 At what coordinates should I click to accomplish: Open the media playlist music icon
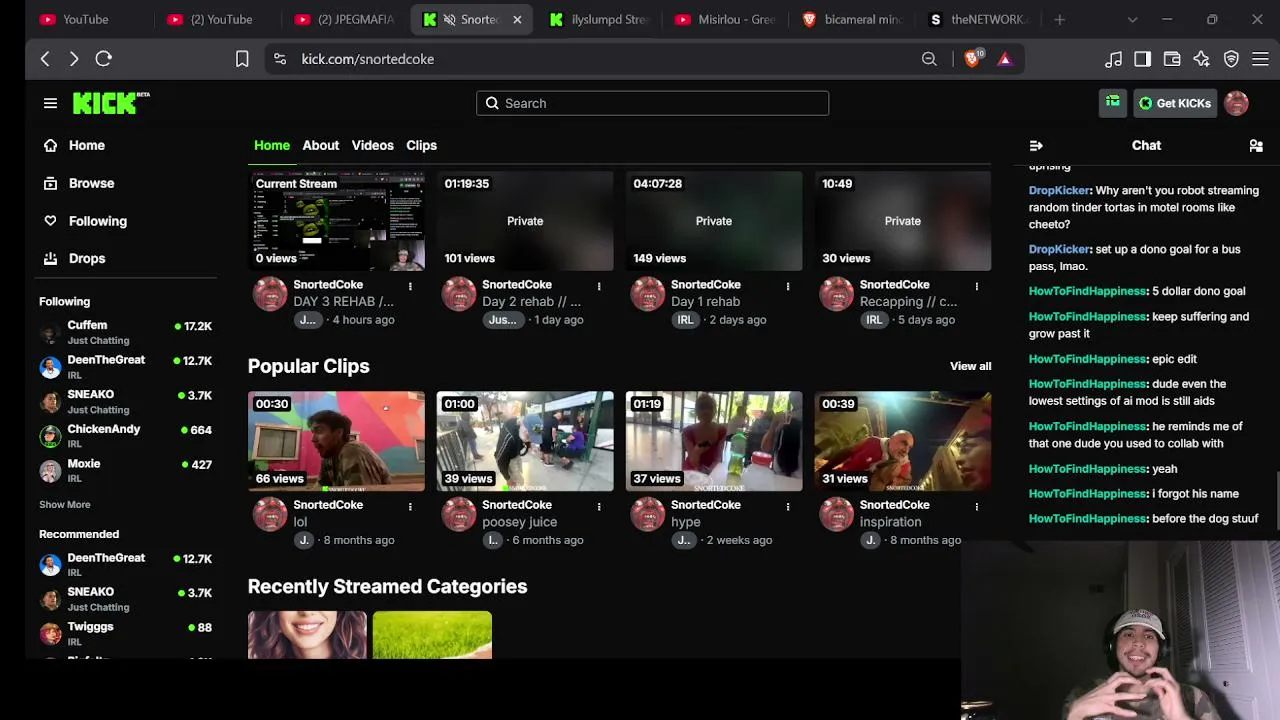(x=1113, y=59)
